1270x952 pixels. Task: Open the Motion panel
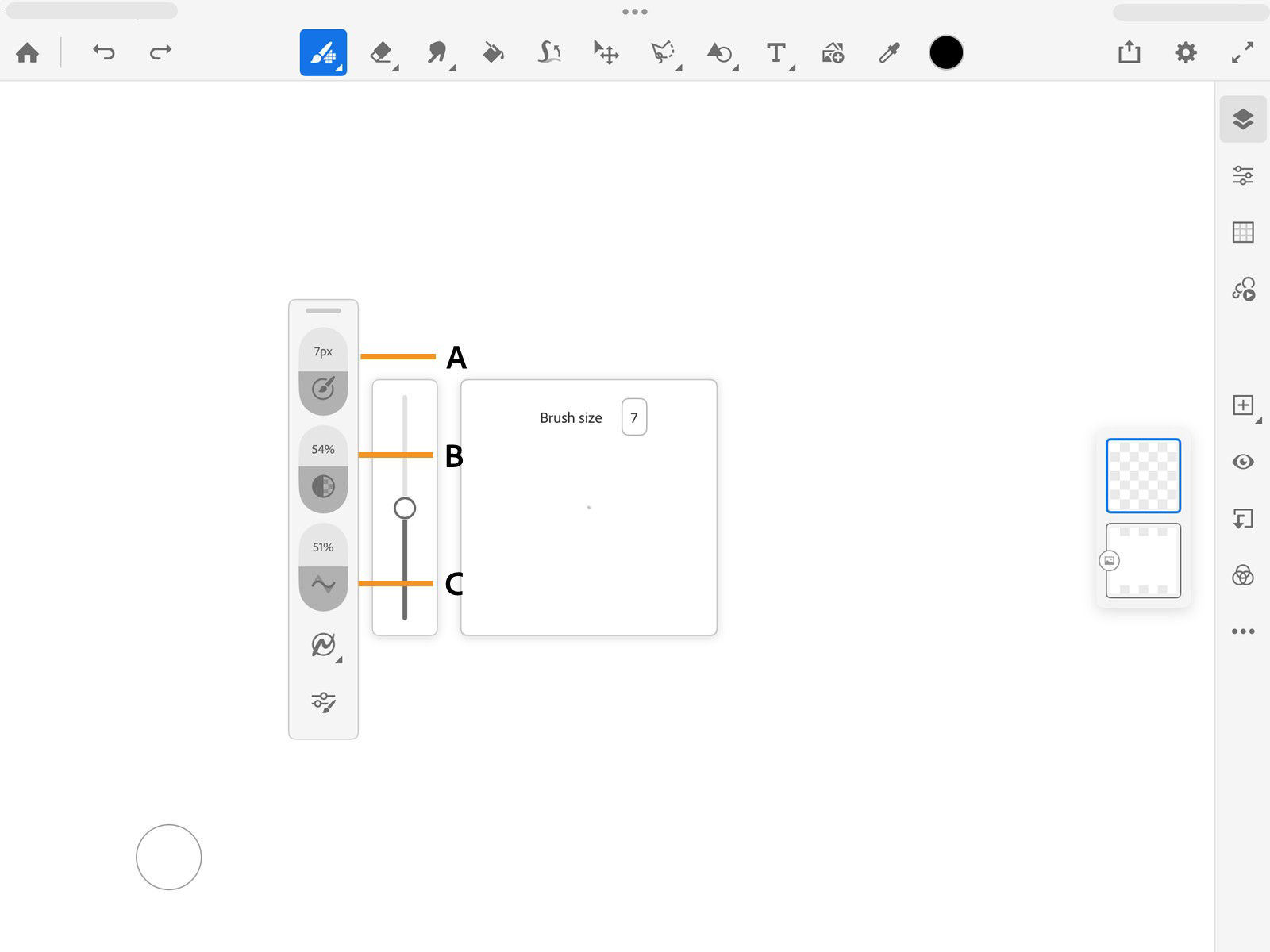(x=1243, y=289)
